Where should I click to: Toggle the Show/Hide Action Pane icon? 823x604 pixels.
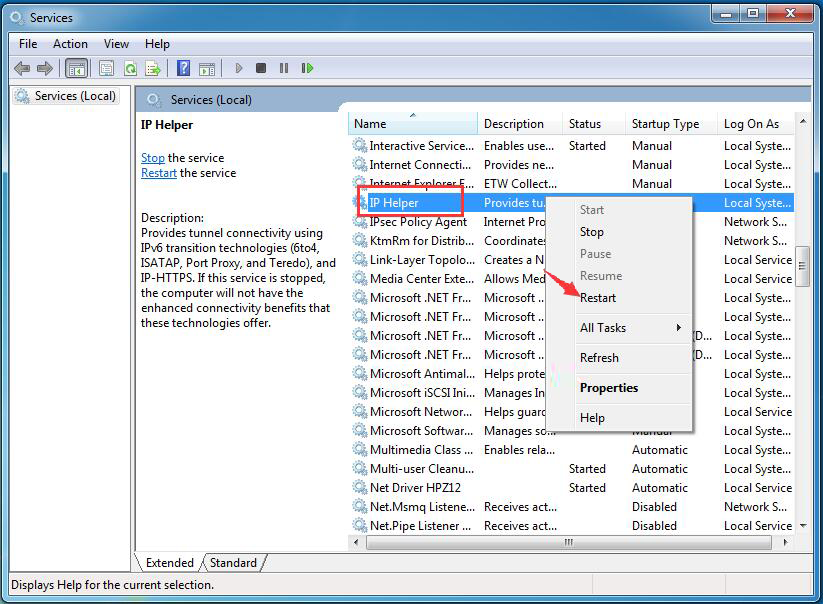tap(207, 68)
